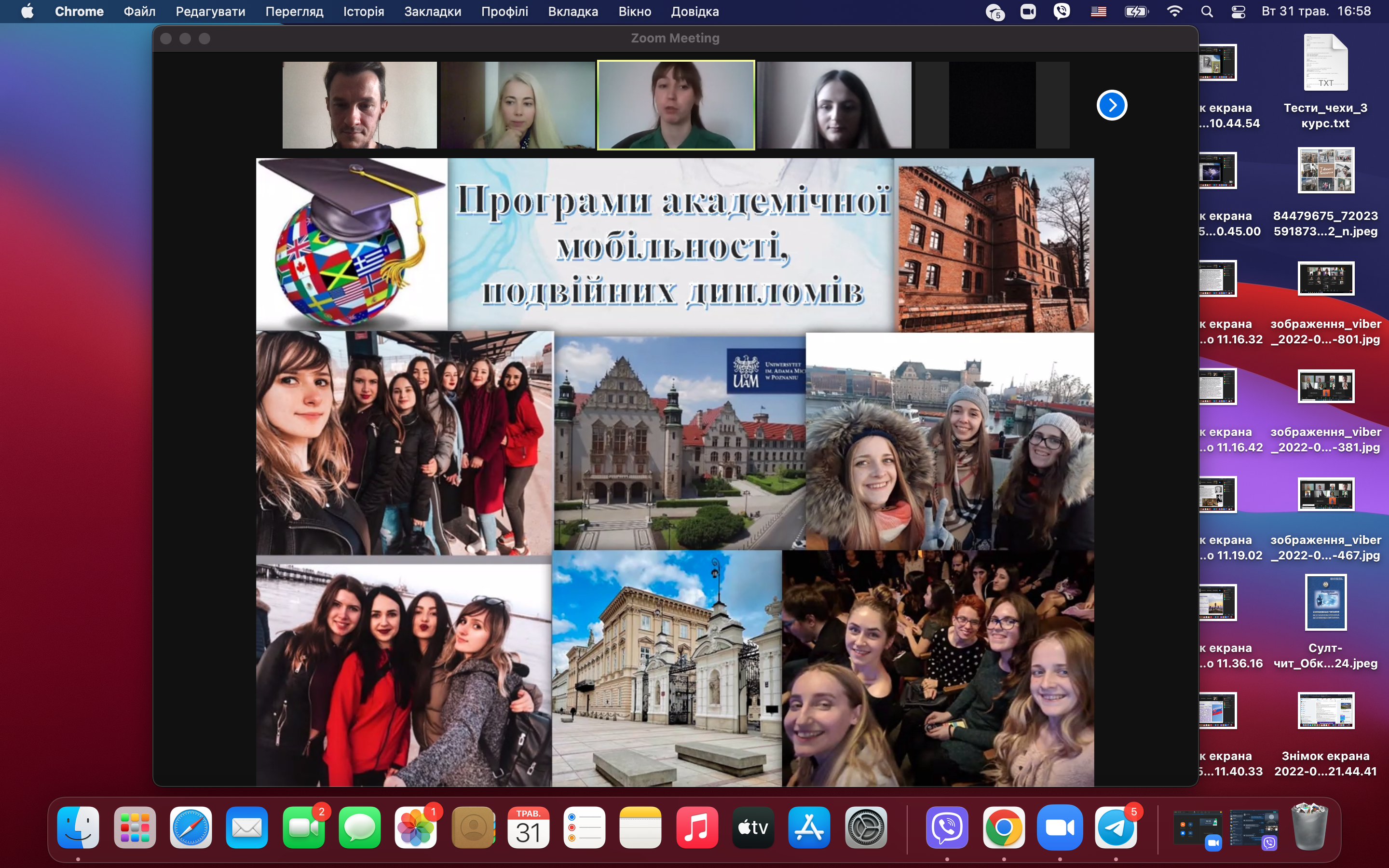Open Viber from the dock
This screenshot has height=868, width=1389.
tap(947, 827)
